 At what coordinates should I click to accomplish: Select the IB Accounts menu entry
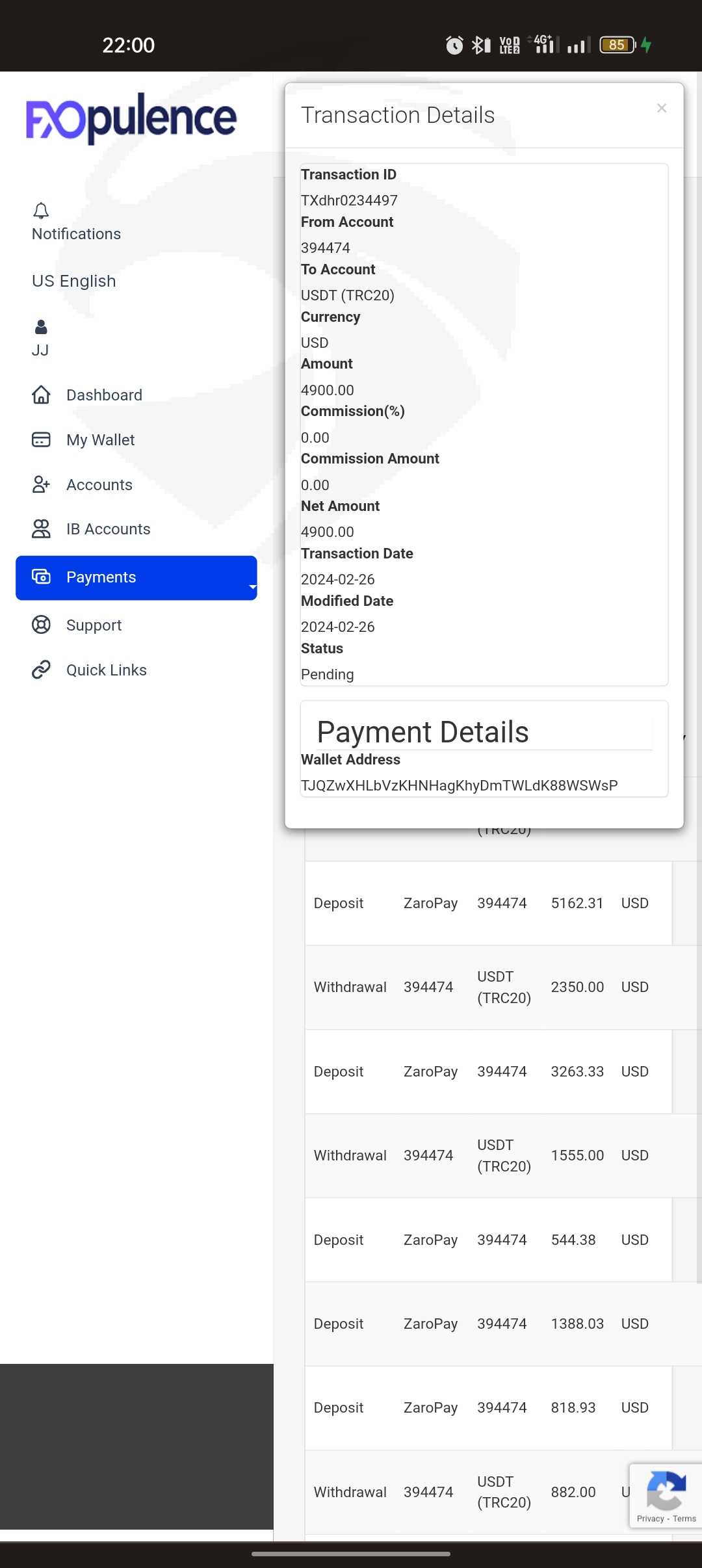point(109,529)
